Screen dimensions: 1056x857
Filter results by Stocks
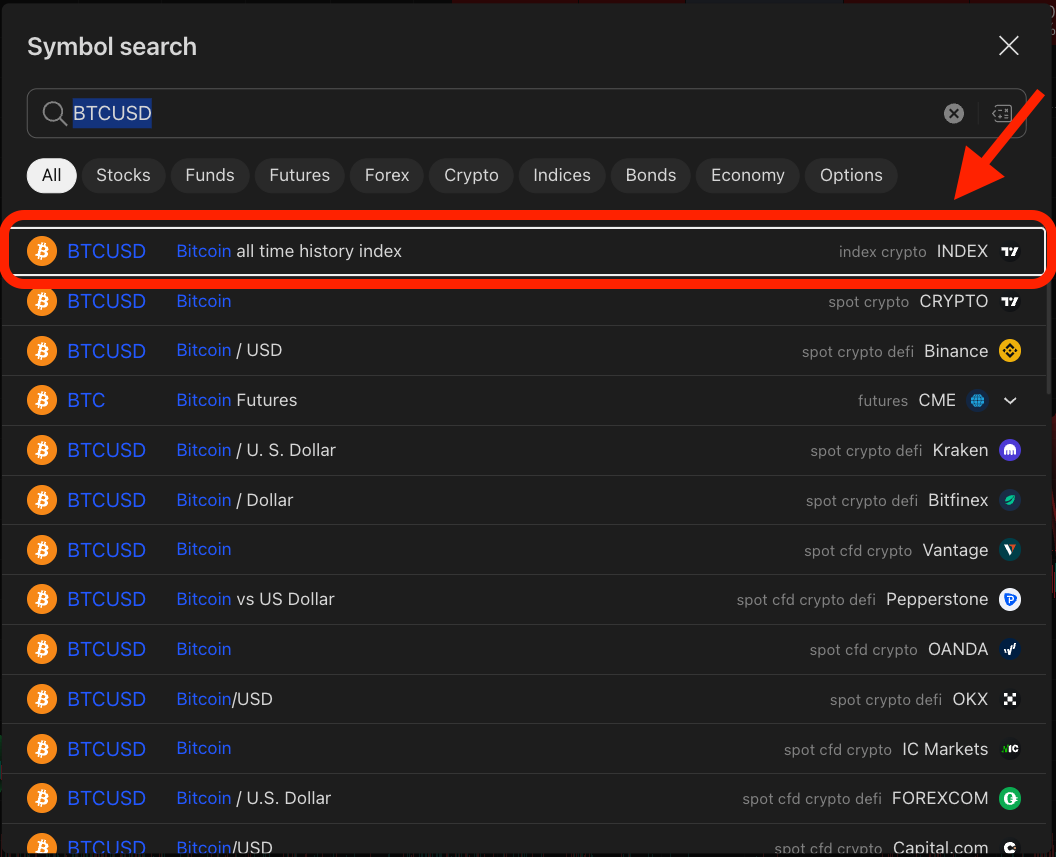point(123,175)
